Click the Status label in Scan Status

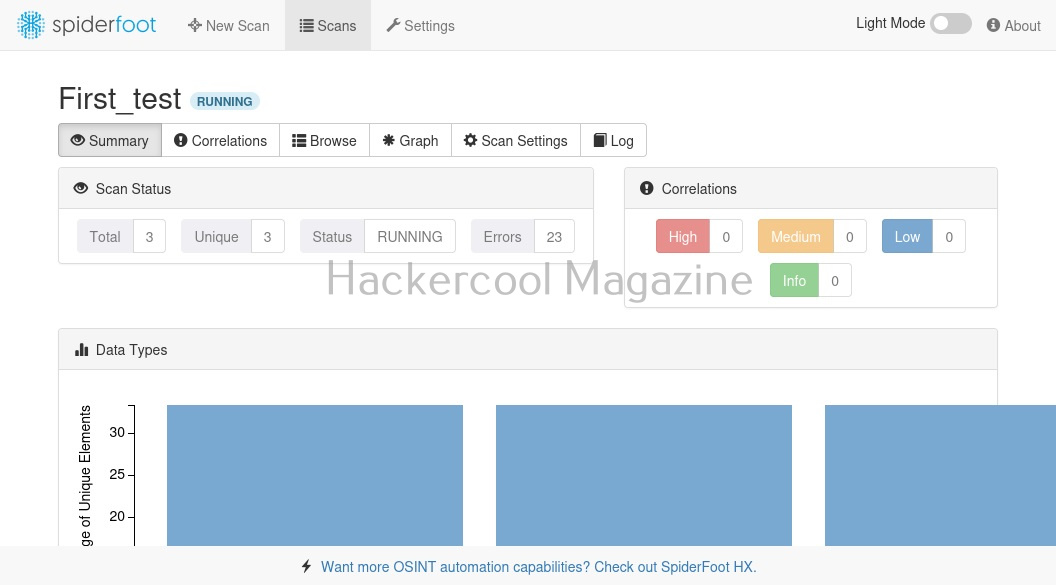click(332, 236)
